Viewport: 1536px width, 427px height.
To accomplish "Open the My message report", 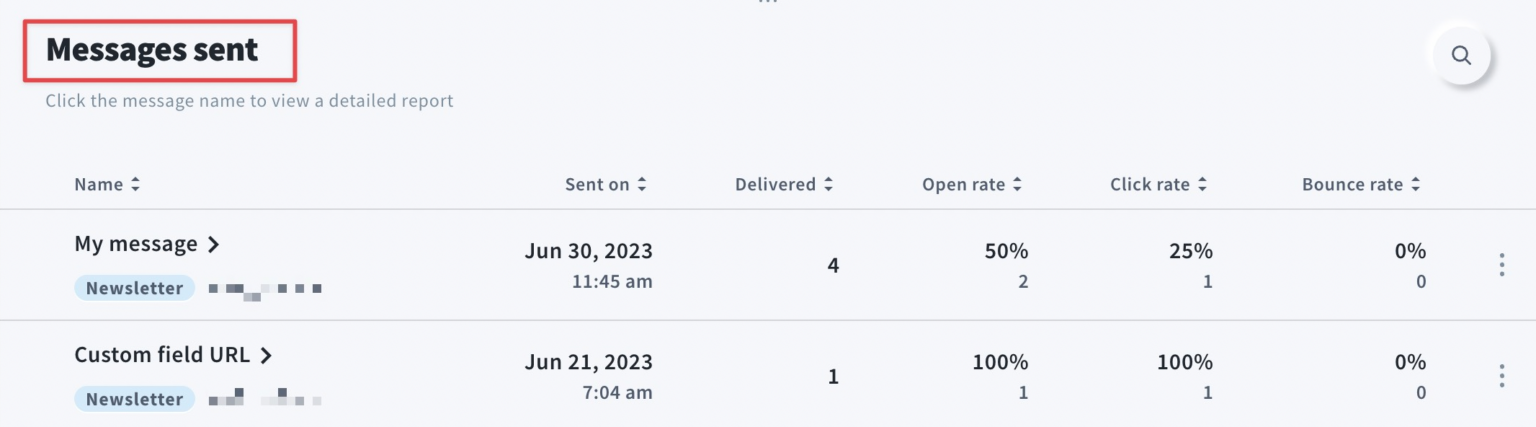I will (x=136, y=244).
